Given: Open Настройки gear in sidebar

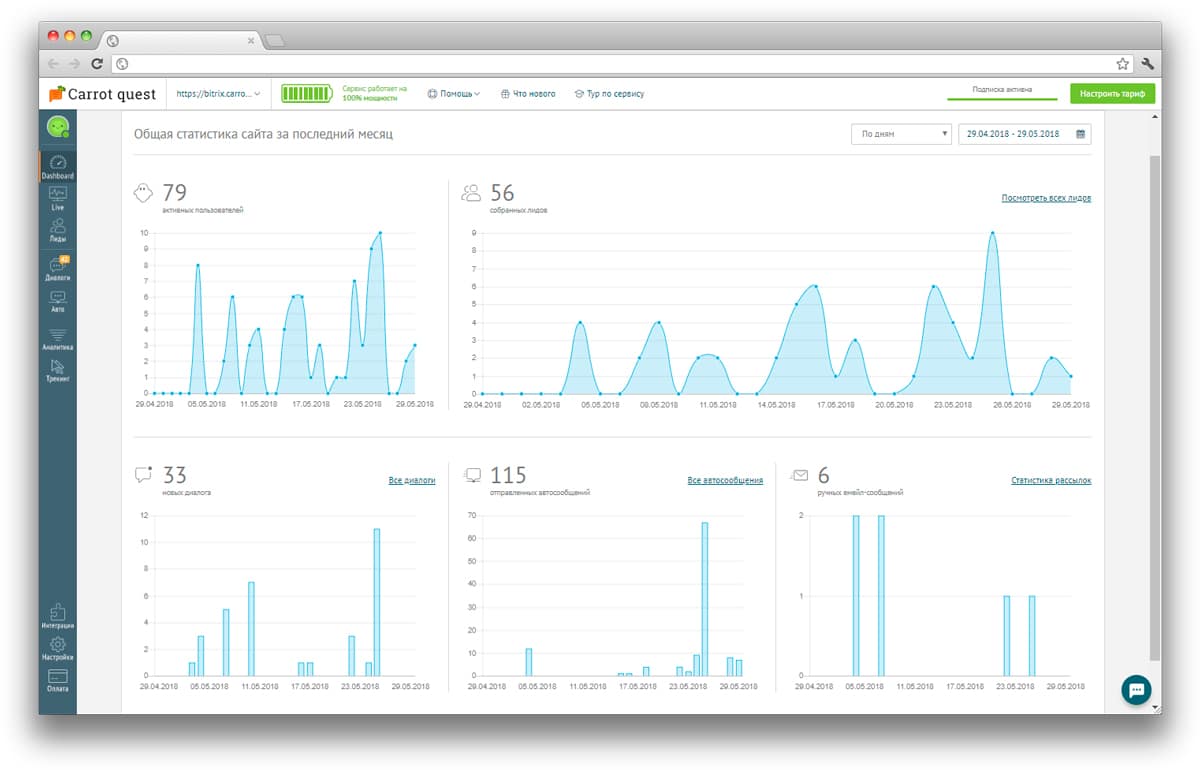Looking at the screenshot, I should [57, 648].
